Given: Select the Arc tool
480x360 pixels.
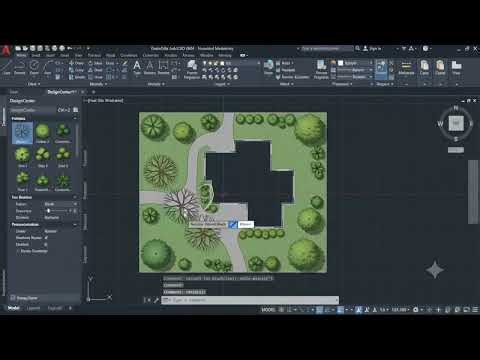Looking at the screenshot, I should tap(48, 67).
